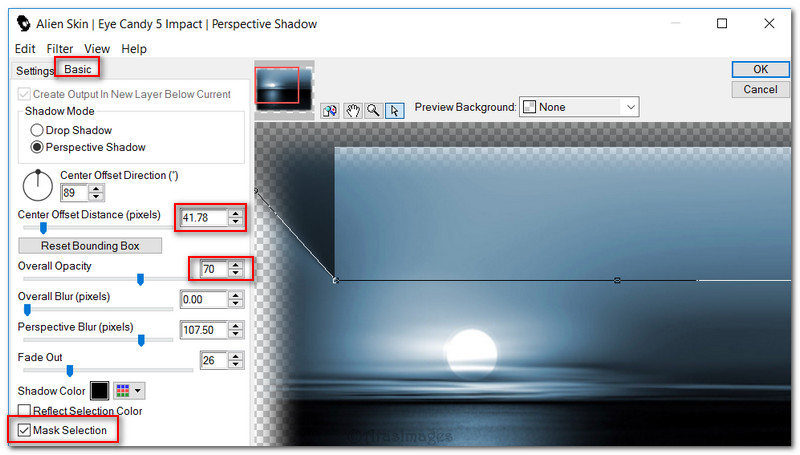The width and height of the screenshot is (800, 455).
Task: Open the Filter menu
Action: coord(59,48)
